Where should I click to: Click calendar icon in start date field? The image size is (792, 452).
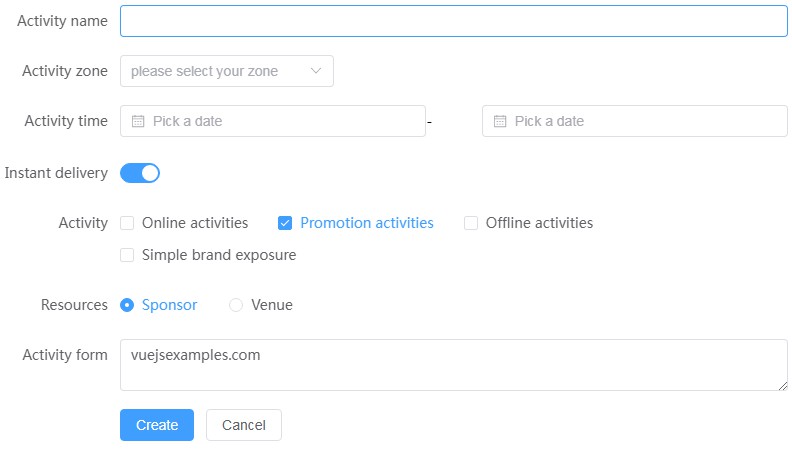pyautogui.click(x=139, y=121)
